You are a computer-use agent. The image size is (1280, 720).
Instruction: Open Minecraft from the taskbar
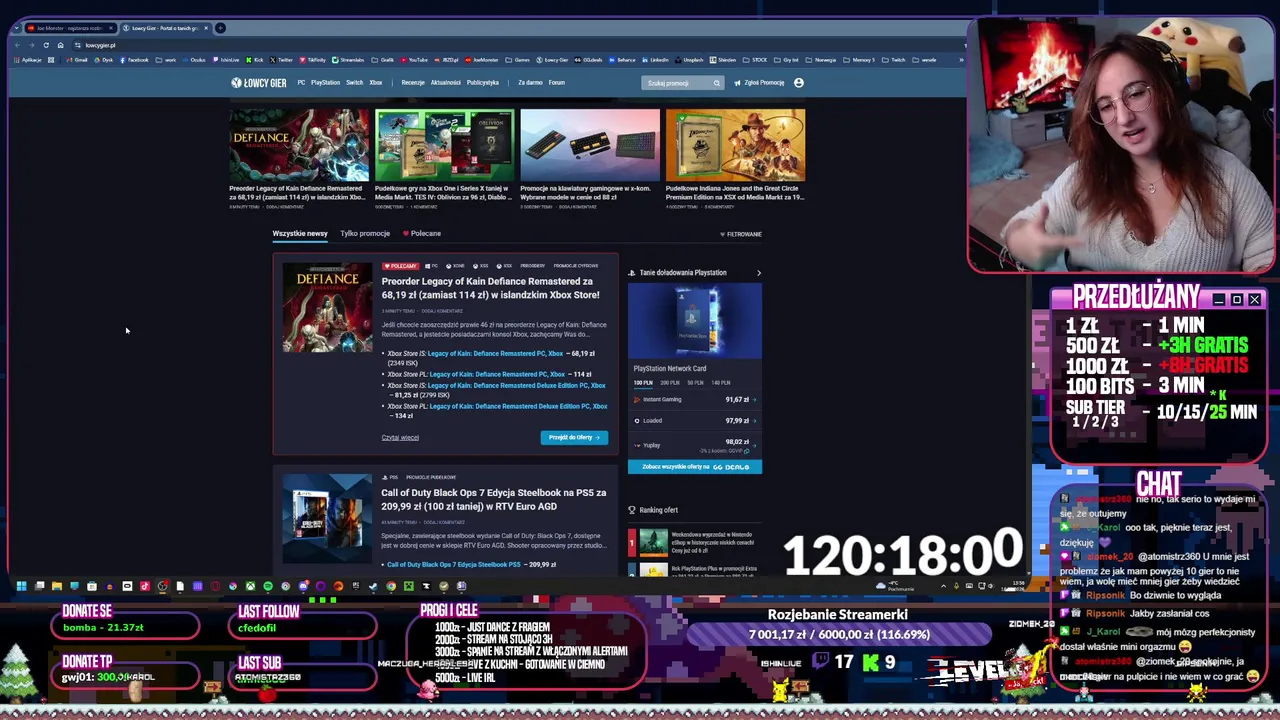[x=409, y=586]
